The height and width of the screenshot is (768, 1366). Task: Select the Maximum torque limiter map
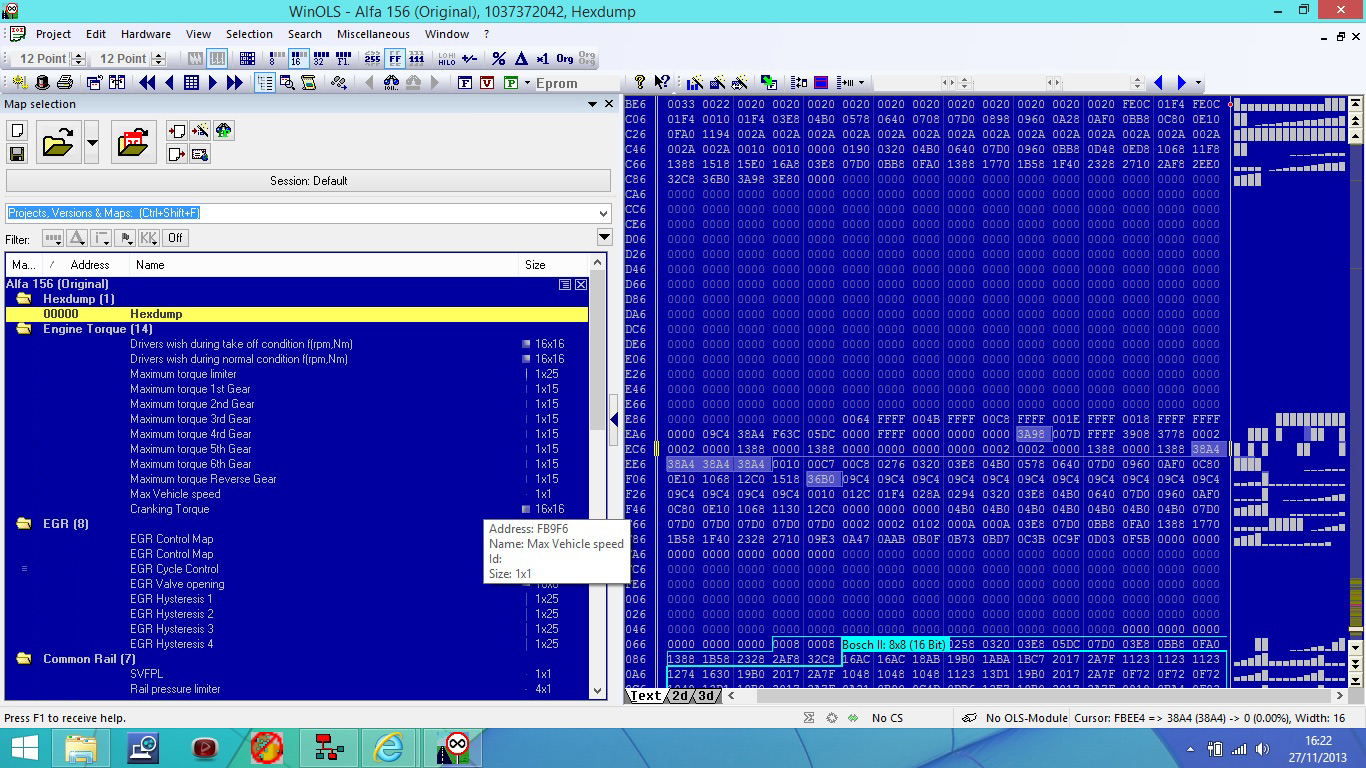tap(183, 374)
